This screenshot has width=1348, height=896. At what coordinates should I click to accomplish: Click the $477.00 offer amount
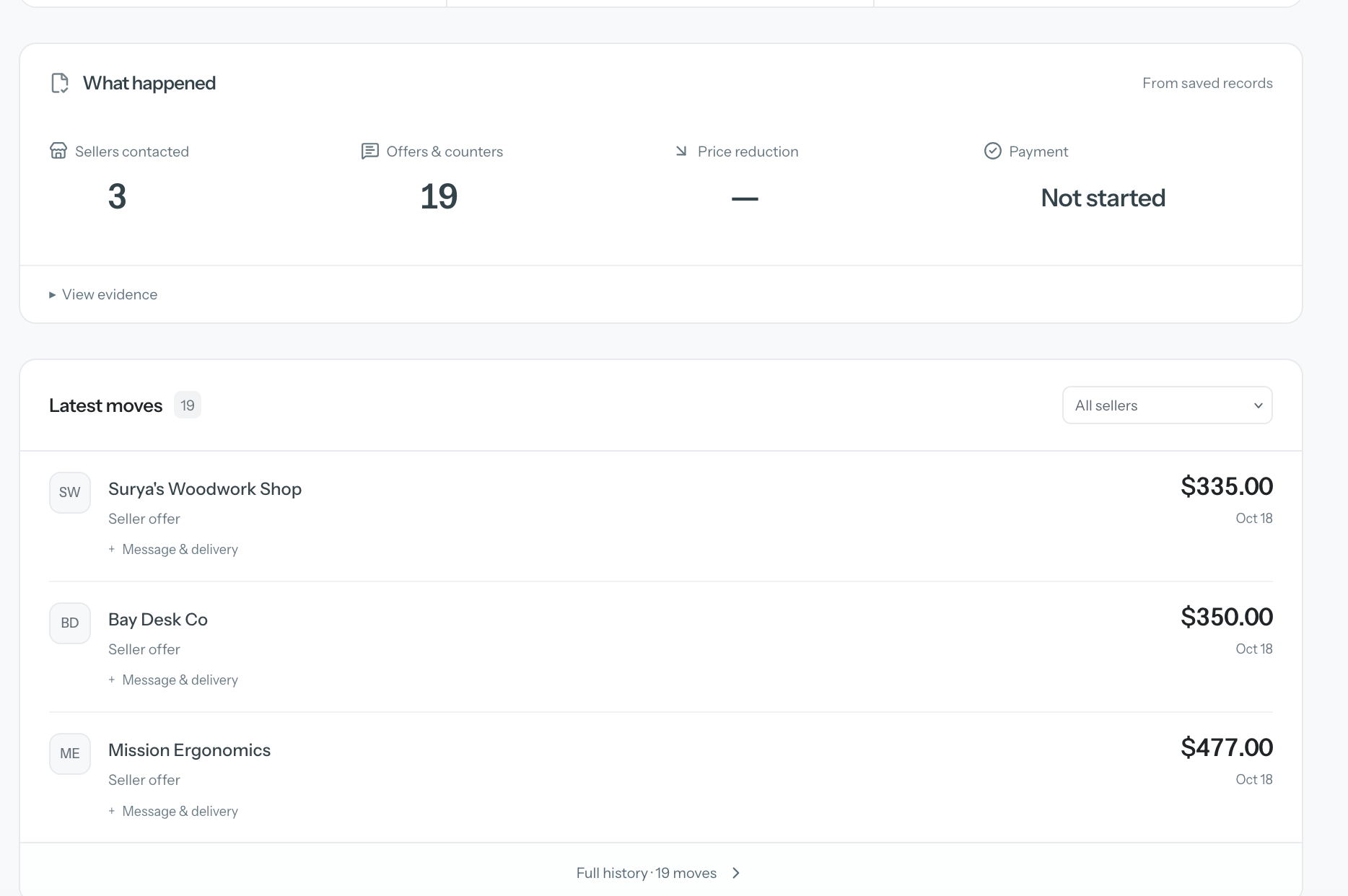pos(1227,747)
